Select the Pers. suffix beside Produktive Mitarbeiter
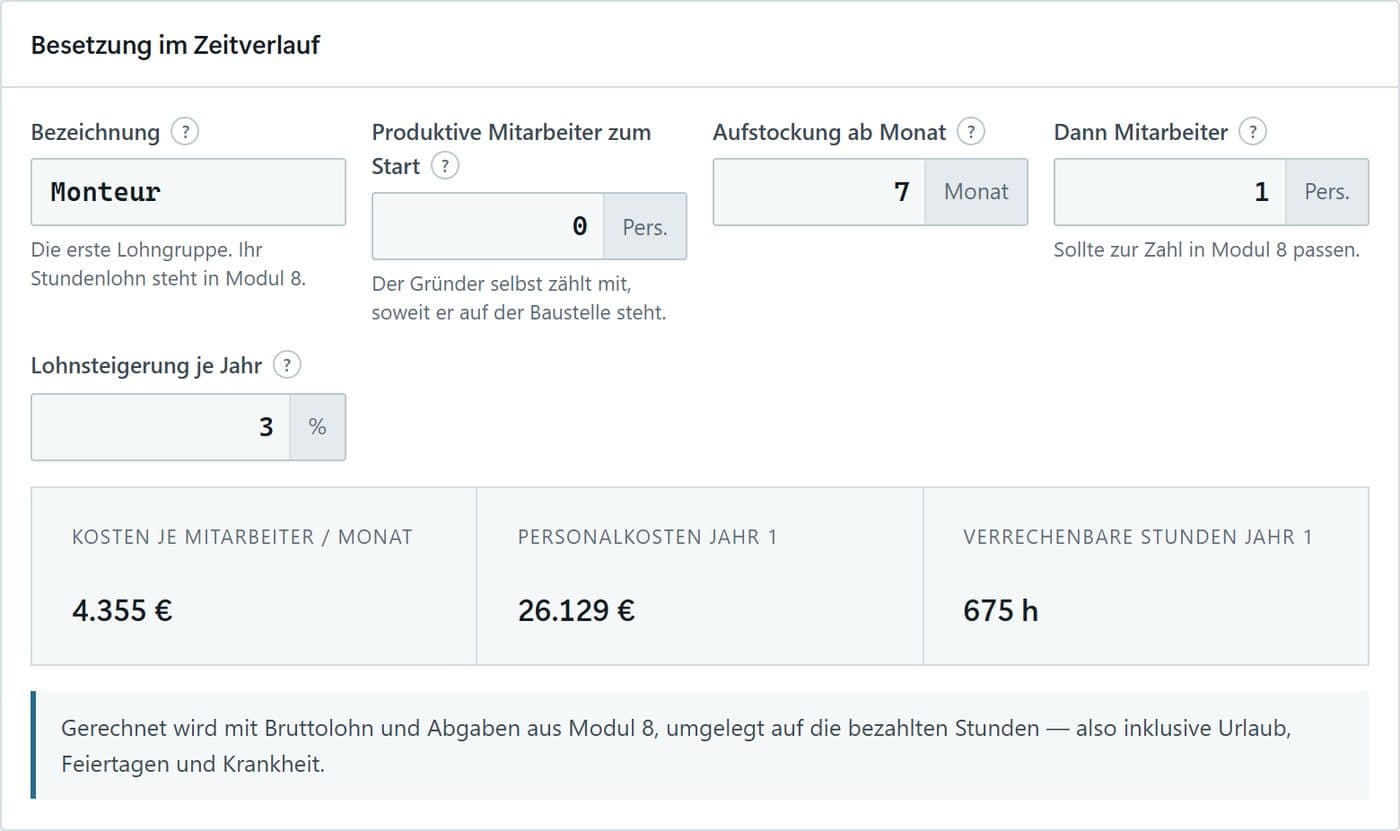 click(x=645, y=226)
